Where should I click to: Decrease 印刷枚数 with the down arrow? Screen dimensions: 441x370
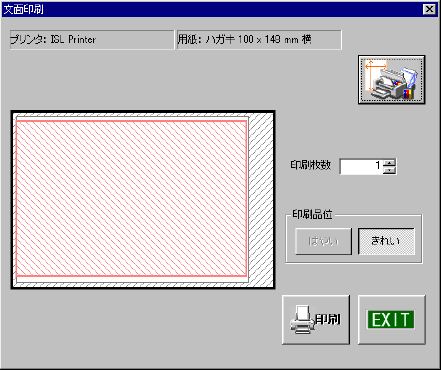[389, 170]
